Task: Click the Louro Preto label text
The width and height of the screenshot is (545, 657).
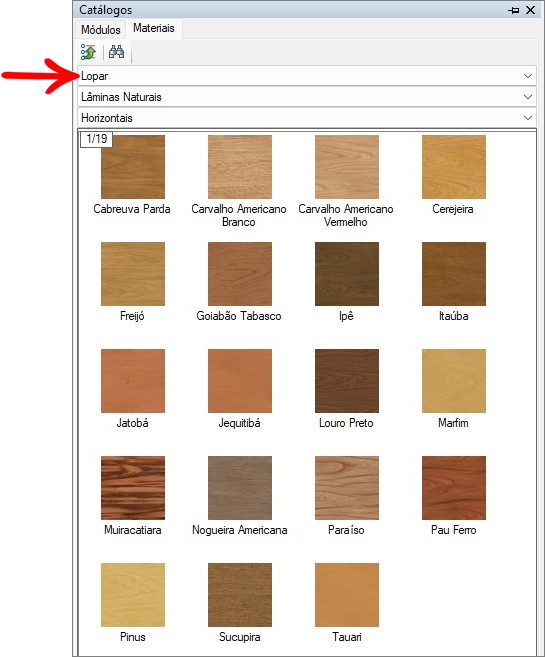Action: (346, 423)
